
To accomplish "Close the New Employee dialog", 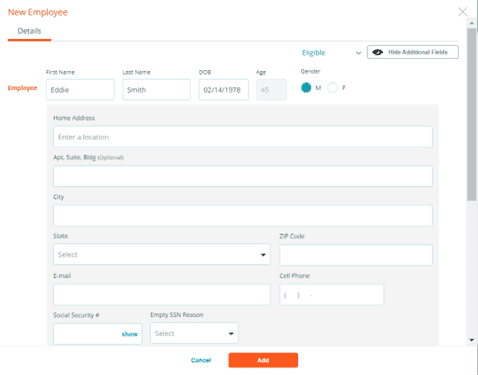I will pos(462,12).
